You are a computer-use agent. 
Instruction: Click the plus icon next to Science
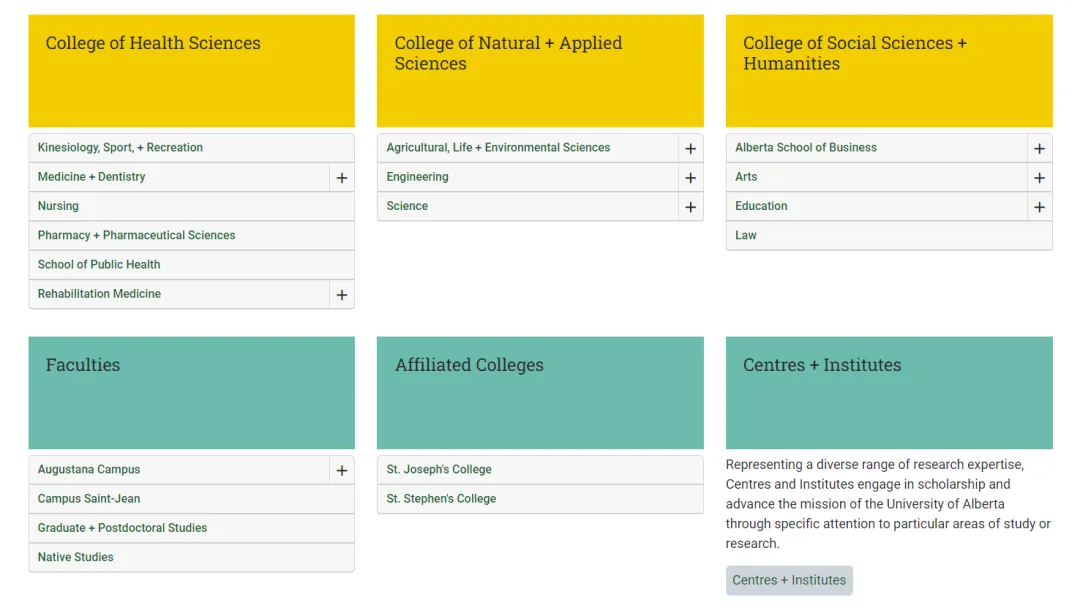[x=690, y=207]
